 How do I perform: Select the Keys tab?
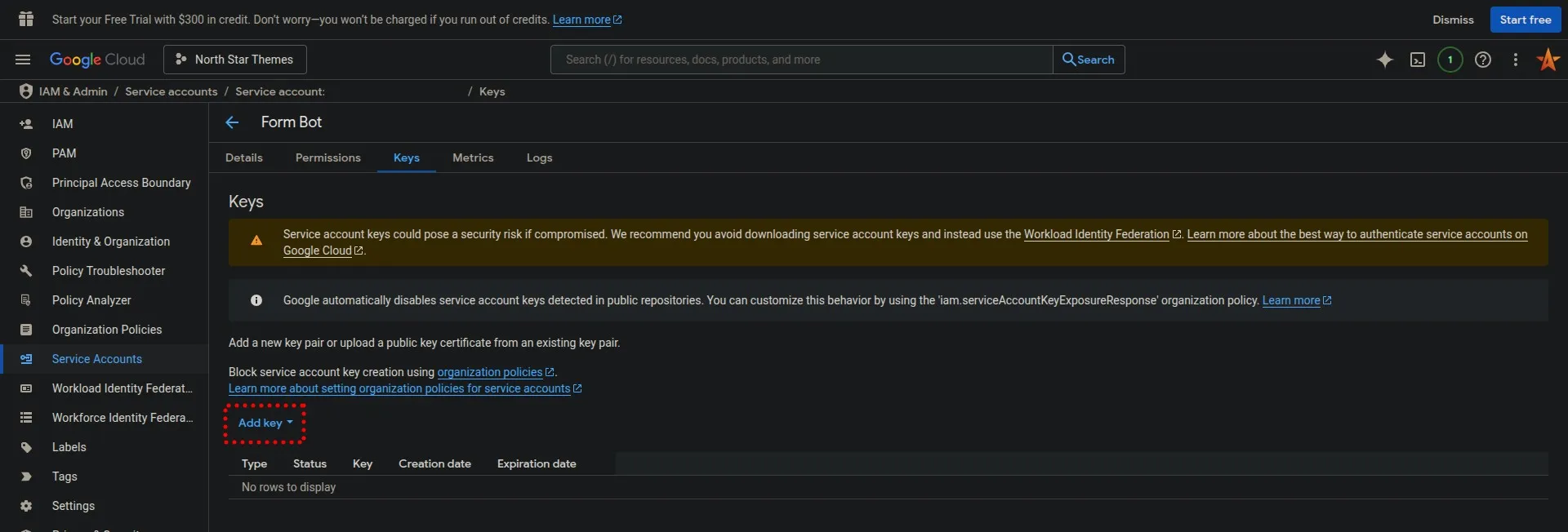click(407, 157)
